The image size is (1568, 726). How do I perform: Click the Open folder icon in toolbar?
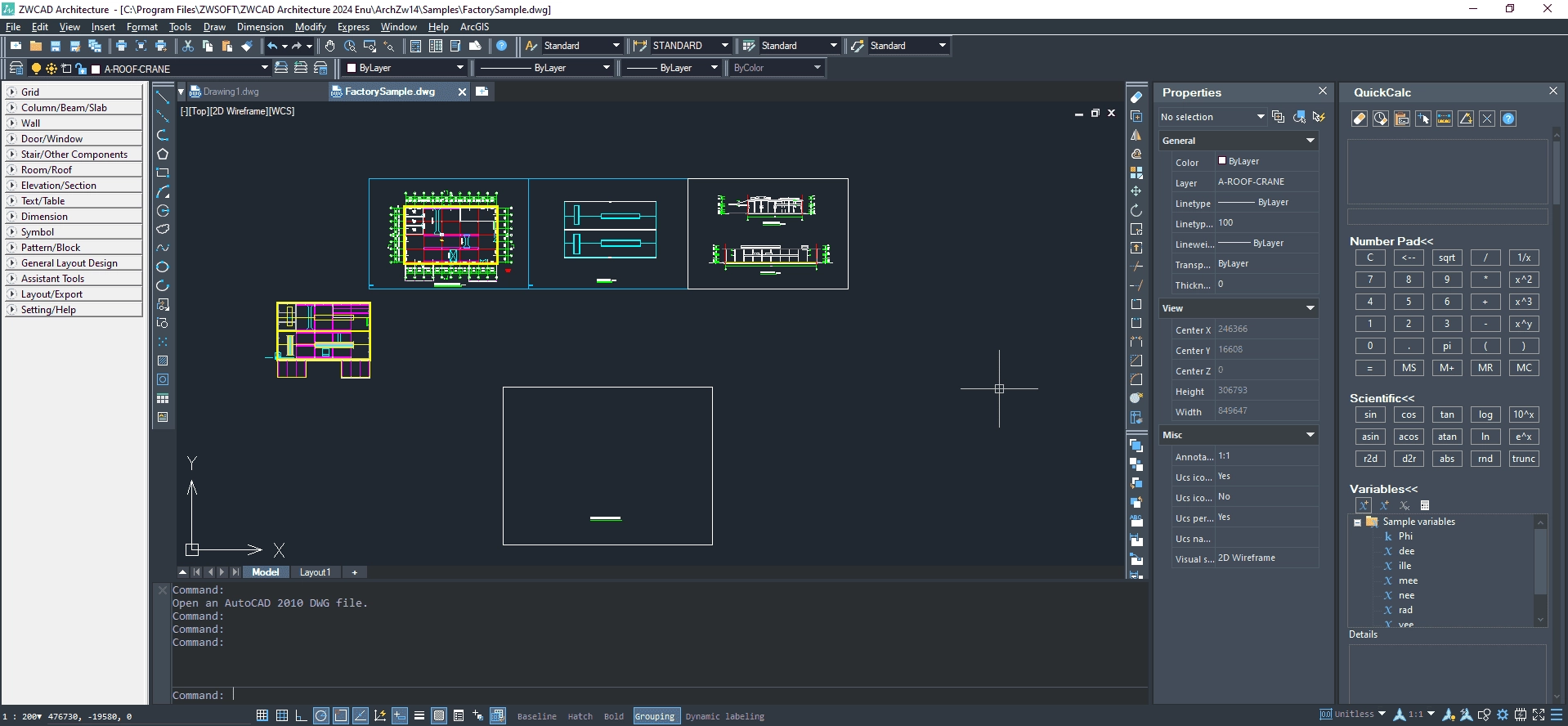pyautogui.click(x=35, y=46)
